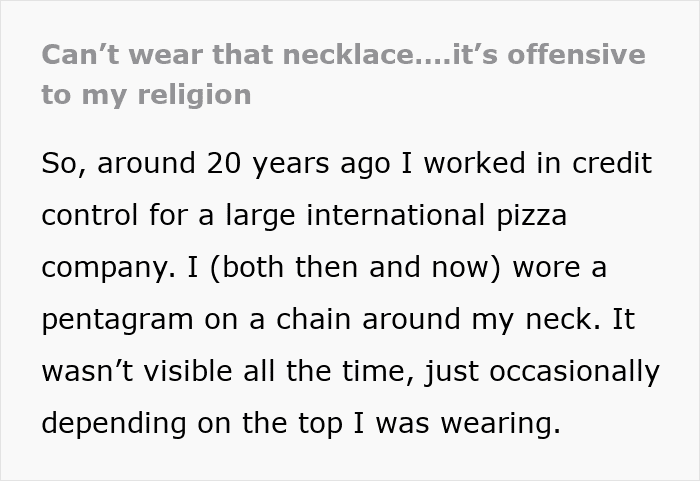
Task: Click the word "control" starting the second line
Action: coord(90,215)
